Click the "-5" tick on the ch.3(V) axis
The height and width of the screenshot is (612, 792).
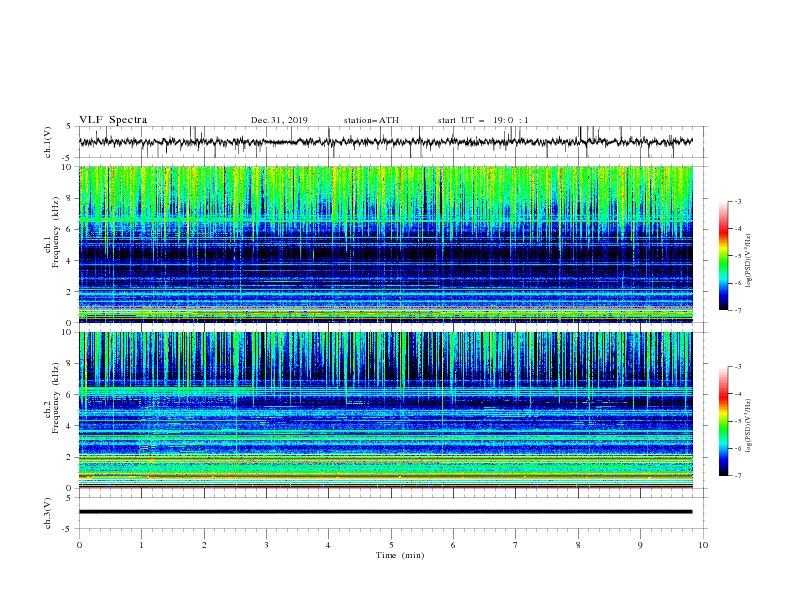67,529
